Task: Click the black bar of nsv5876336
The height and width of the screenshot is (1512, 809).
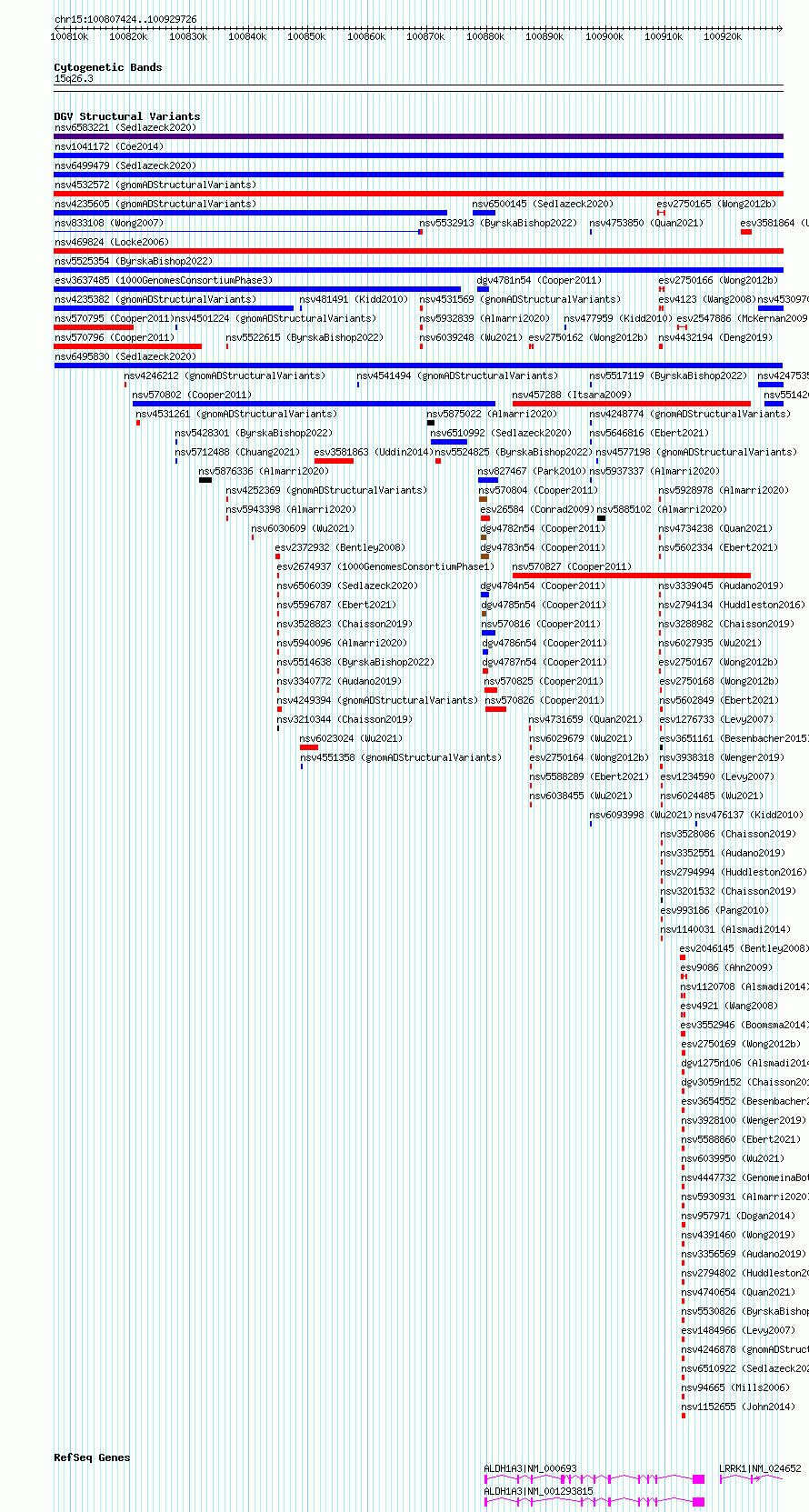Action: pos(205,480)
